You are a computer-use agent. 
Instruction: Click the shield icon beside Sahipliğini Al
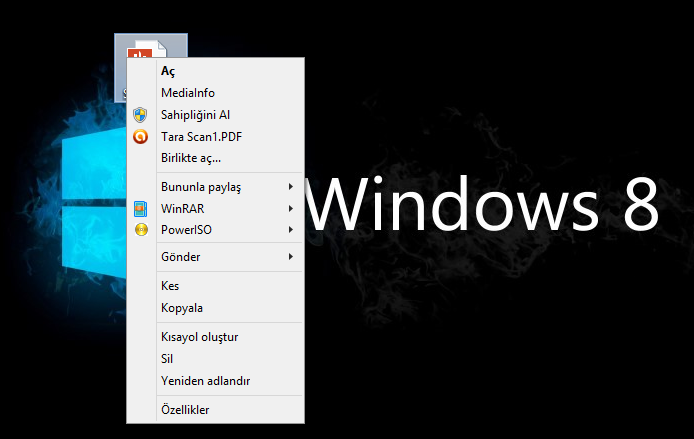click(140, 115)
